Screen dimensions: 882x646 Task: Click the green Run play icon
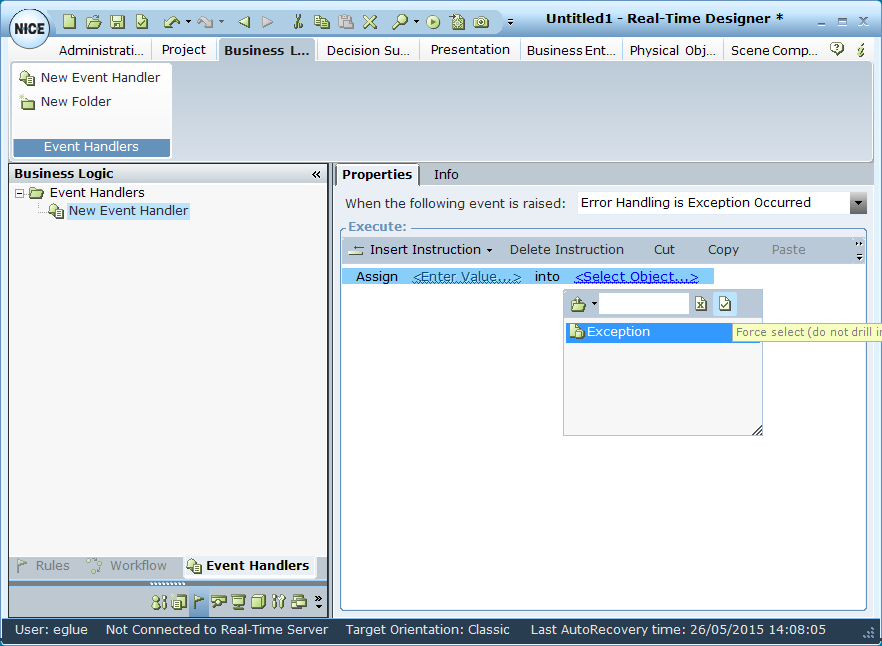(433, 21)
